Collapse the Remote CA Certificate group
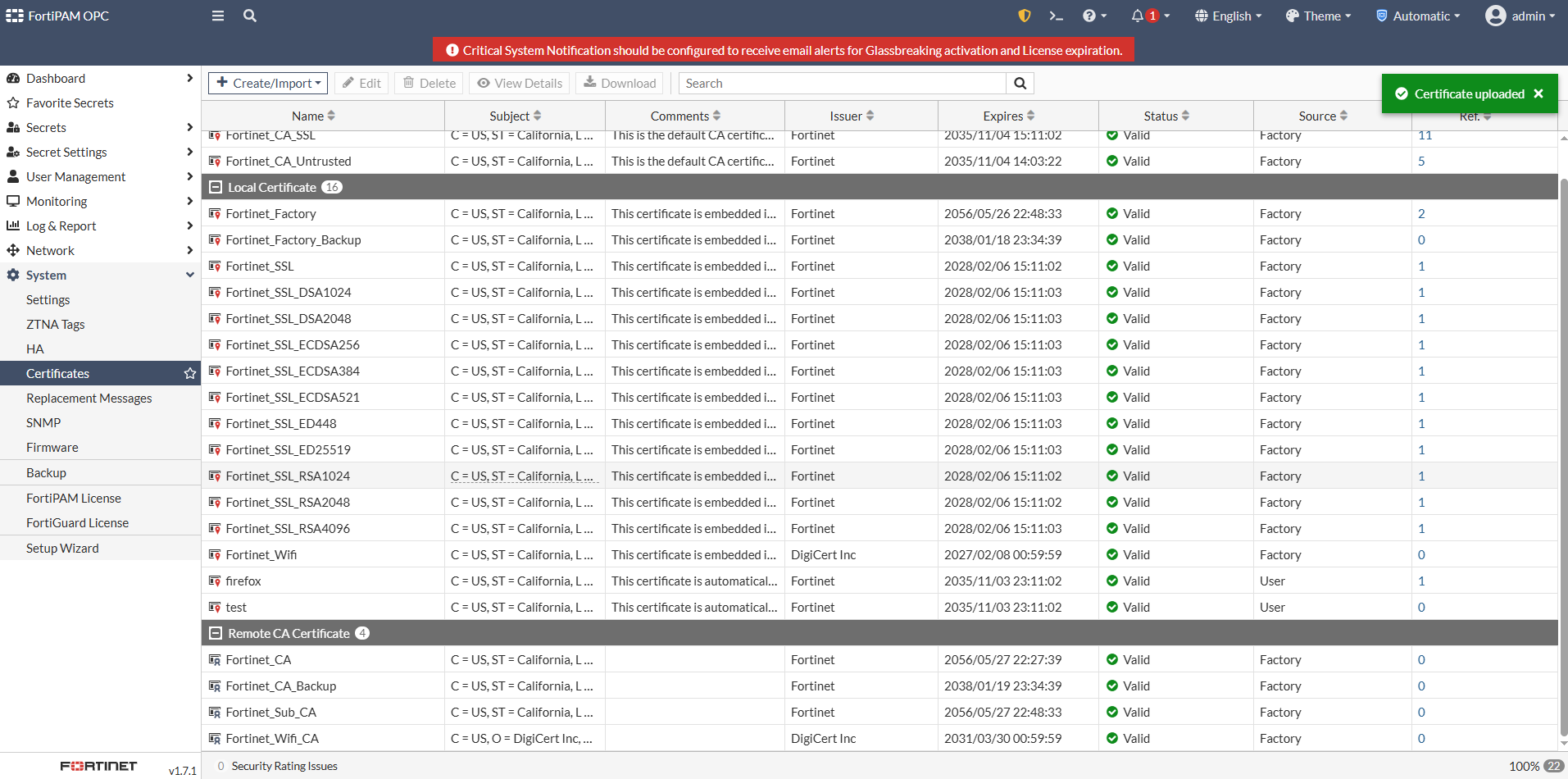Viewport: 1568px width, 779px height. tap(216, 633)
